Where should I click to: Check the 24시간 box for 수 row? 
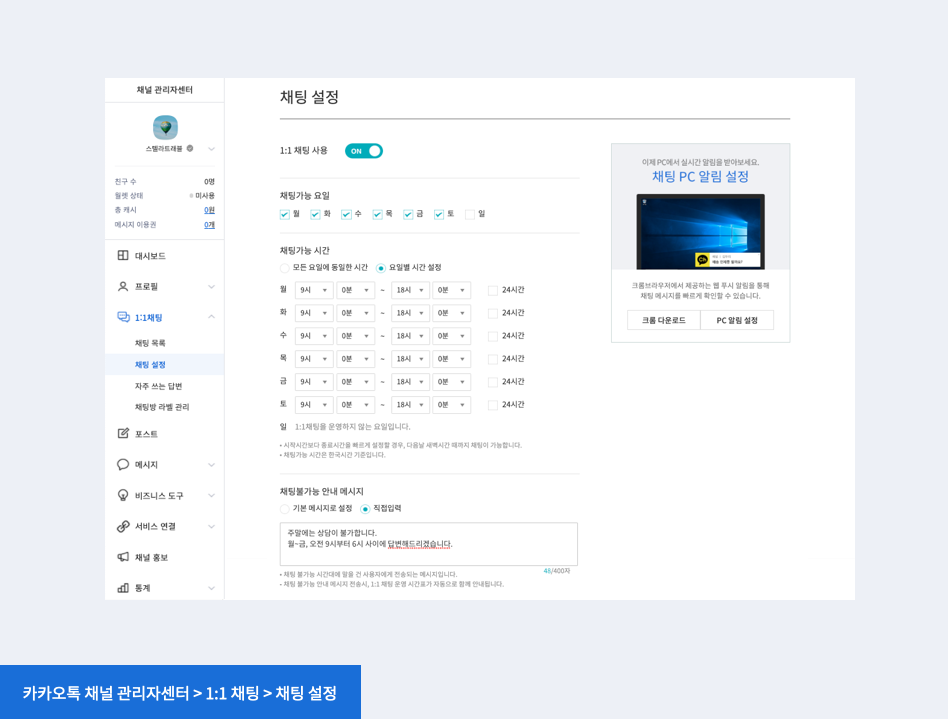click(x=493, y=336)
